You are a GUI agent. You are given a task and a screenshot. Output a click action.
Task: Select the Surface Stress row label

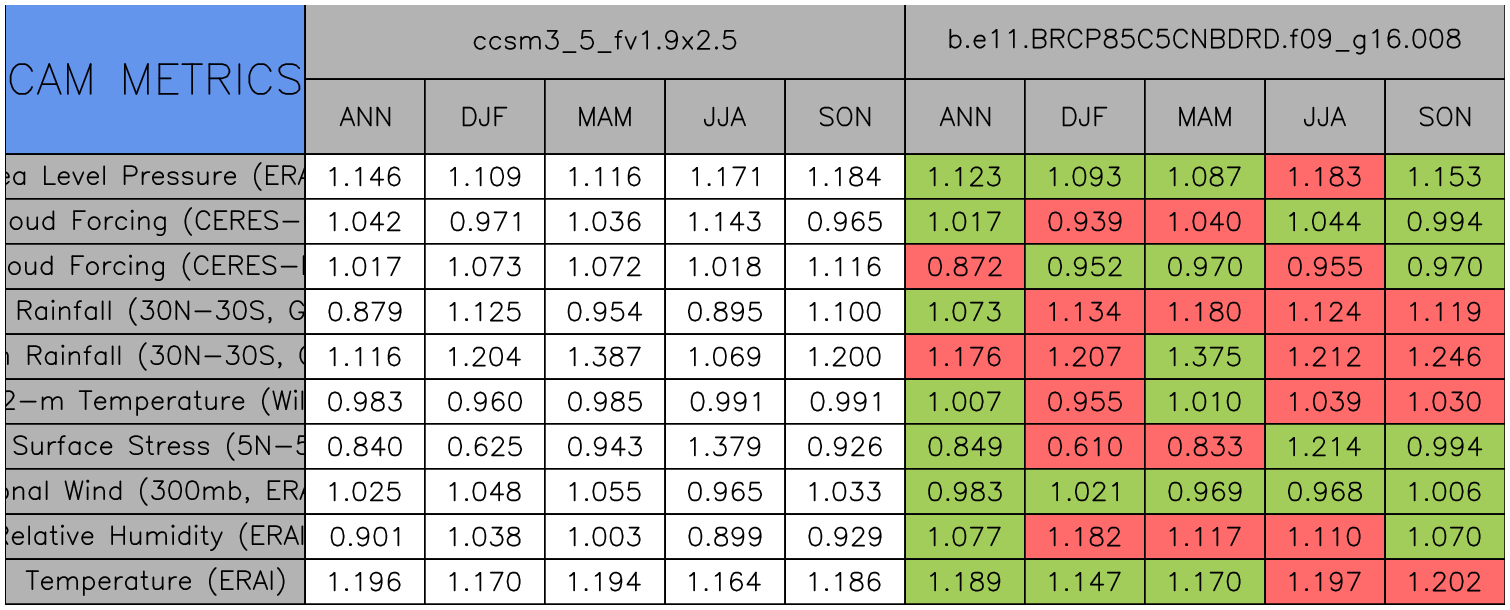155,446
